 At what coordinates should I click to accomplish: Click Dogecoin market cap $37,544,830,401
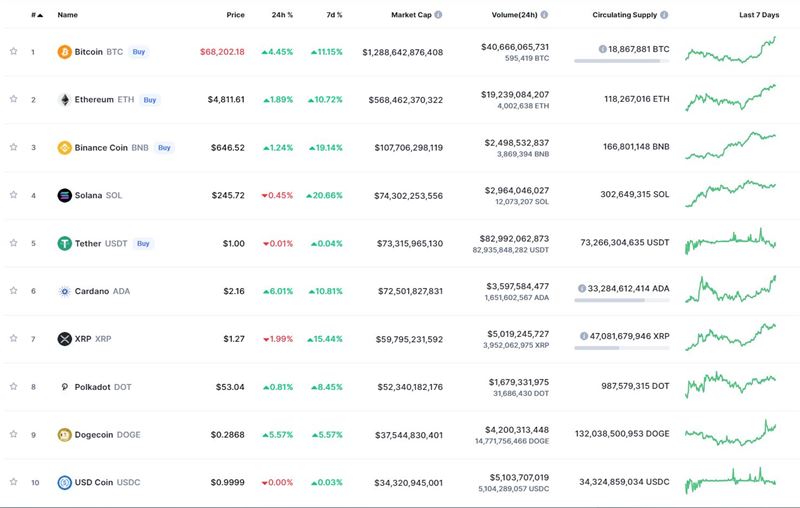pos(409,435)
